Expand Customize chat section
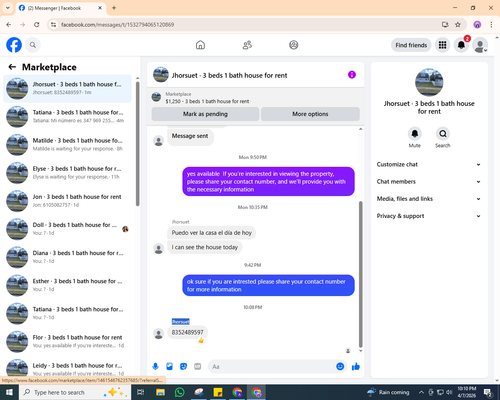The width and height of the screenshot is (500, 400). pos(429,164)
